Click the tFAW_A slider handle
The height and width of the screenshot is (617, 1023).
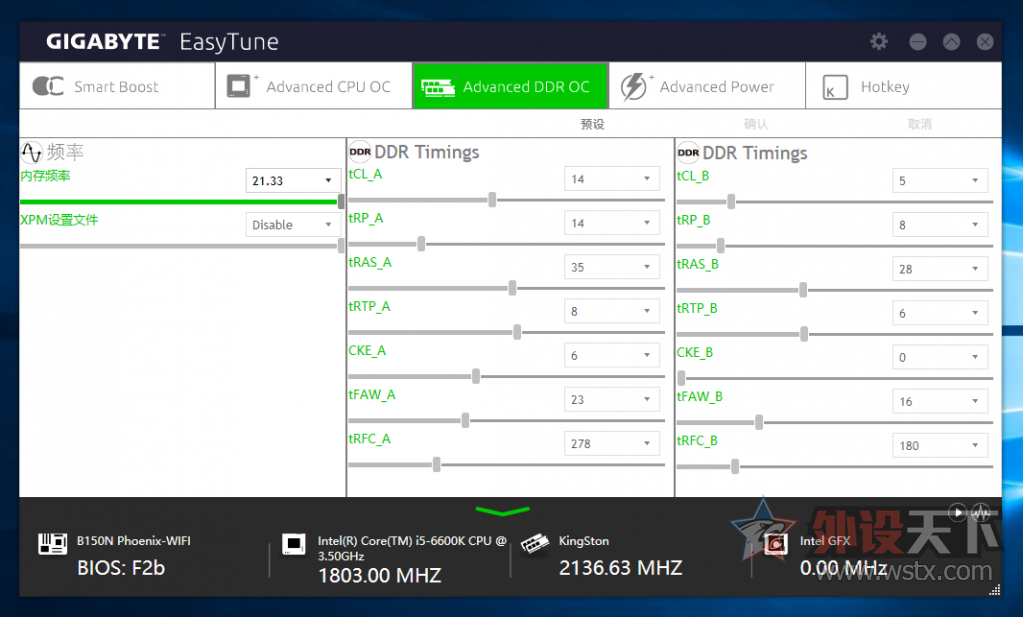(x=465, y=420)
